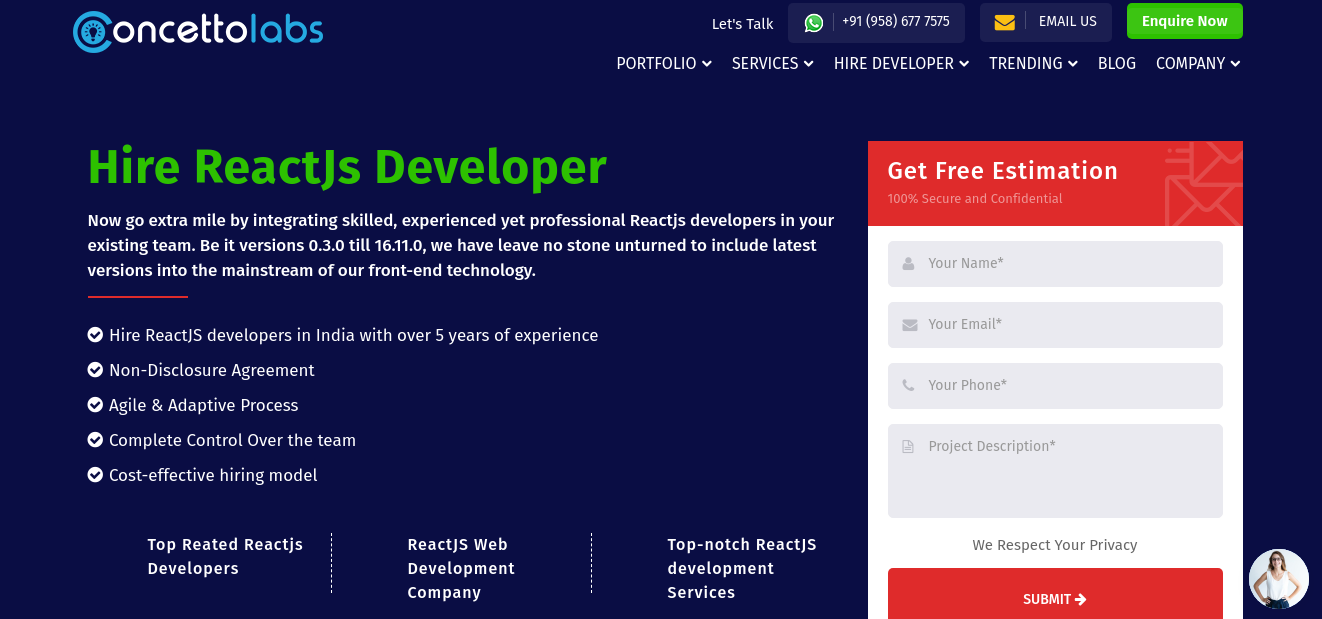Open the live chat agent avatar
Screen dimensions: 1322x619
[1279, 579]
